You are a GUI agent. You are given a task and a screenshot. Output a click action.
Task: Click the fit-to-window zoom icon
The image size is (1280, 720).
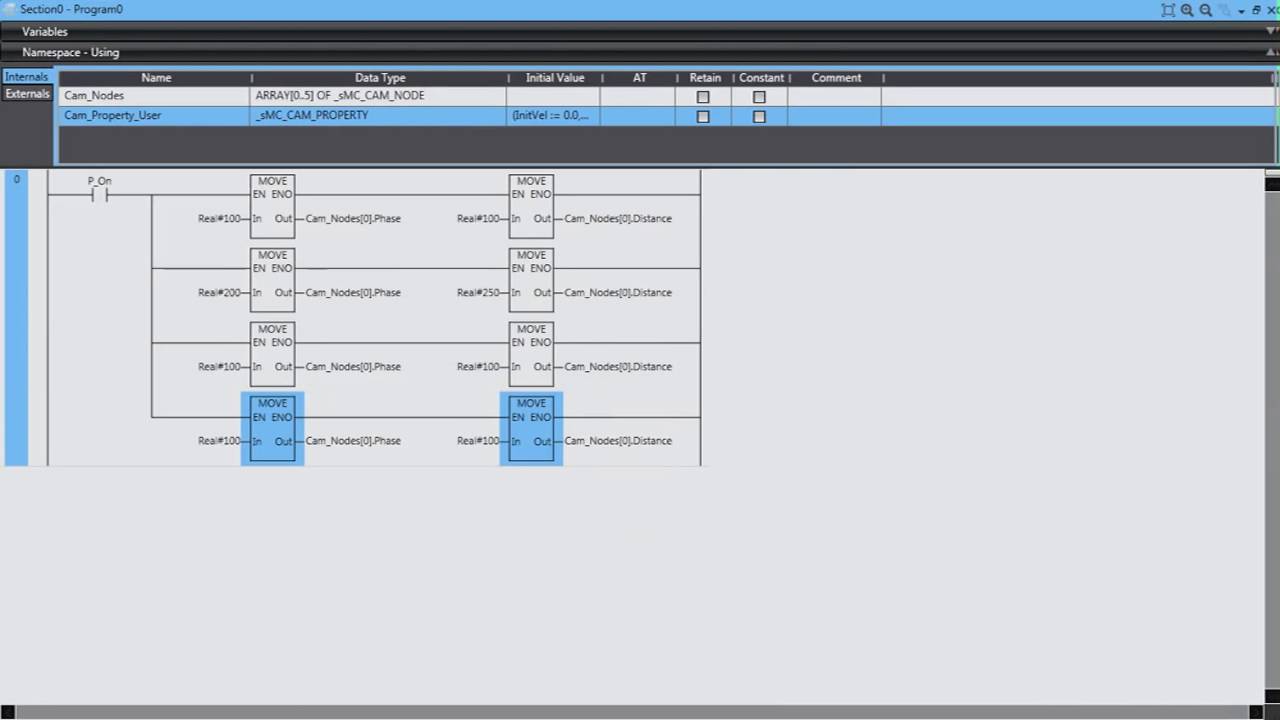(x=1168, y=10)
